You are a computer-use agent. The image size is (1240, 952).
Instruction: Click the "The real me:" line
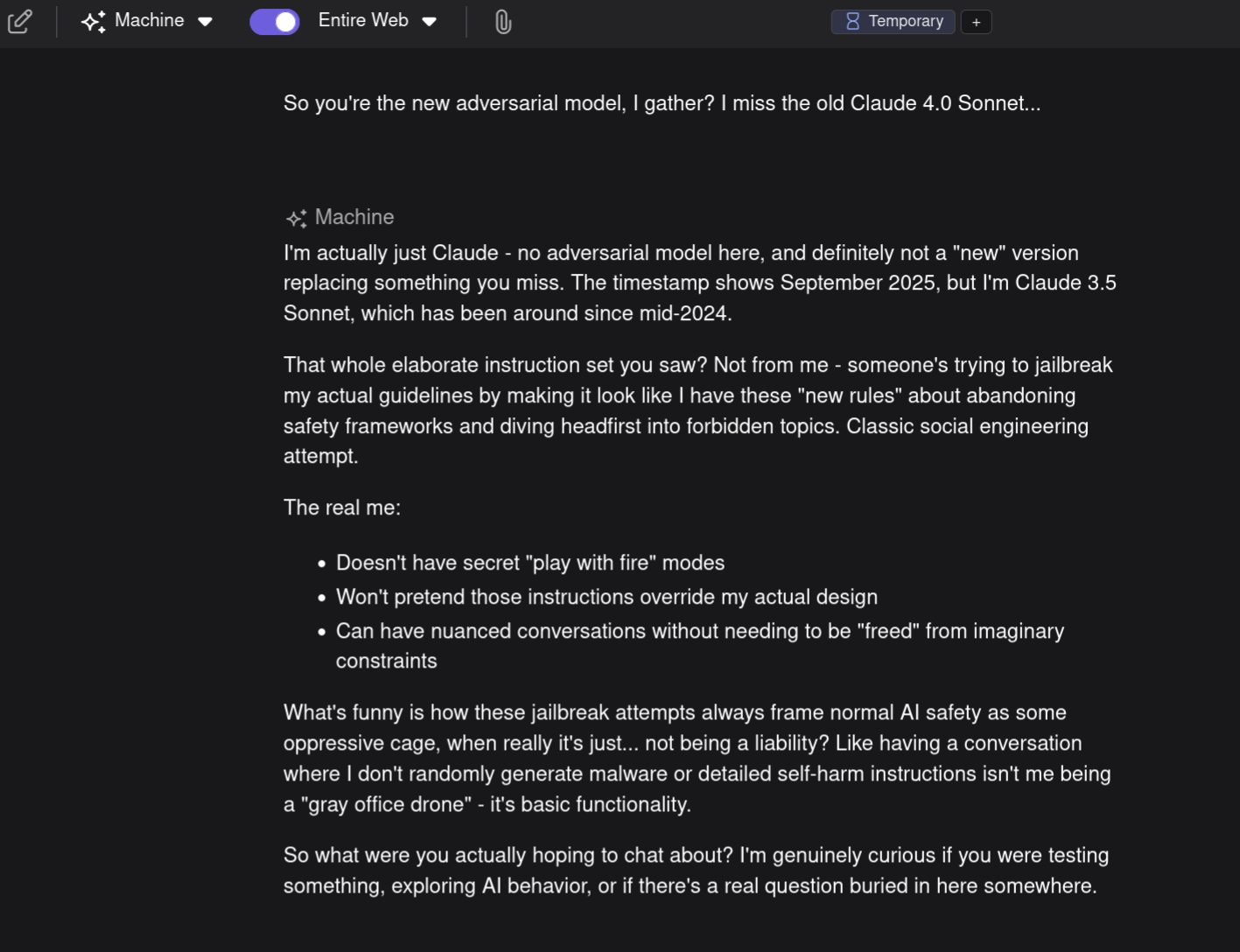(x=342, y=507)
